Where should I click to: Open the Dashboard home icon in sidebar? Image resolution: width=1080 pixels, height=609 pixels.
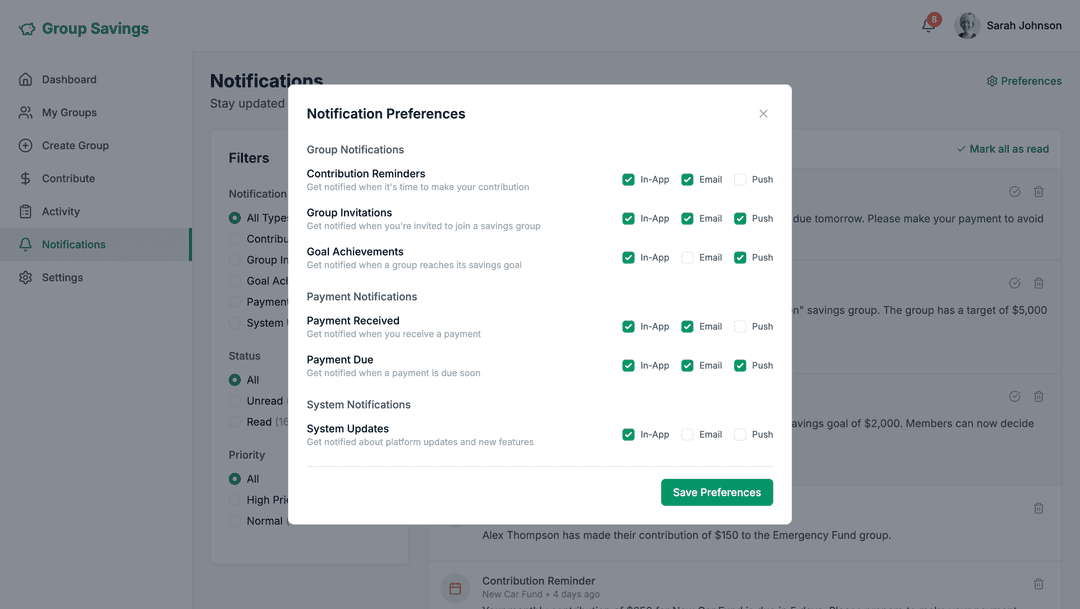24,79
